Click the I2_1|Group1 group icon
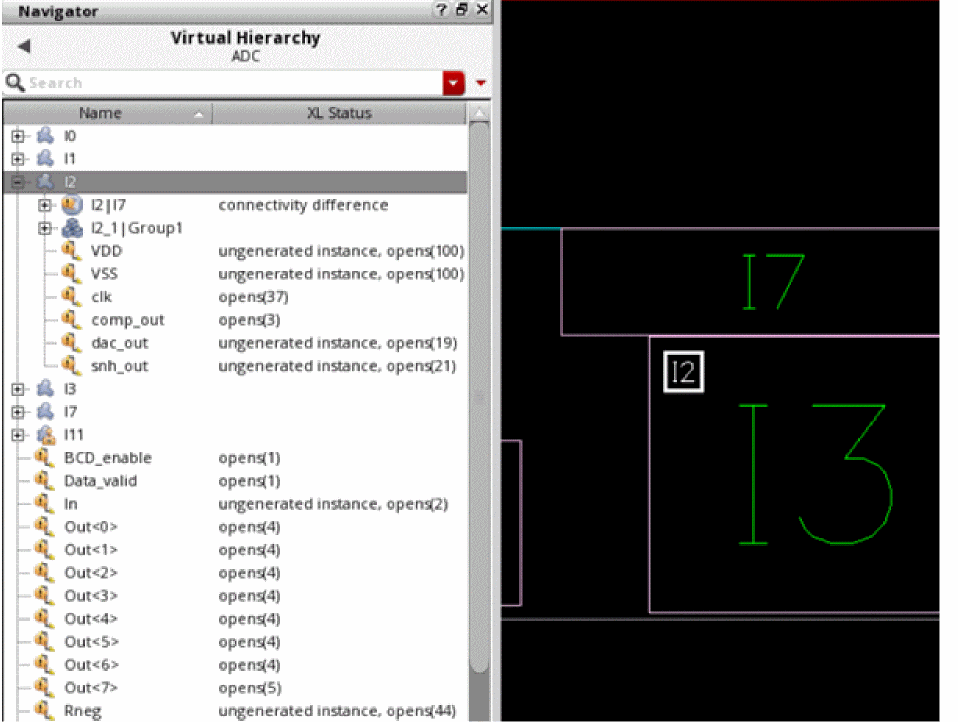This screenshot has width=958, height=722. [x=72, y=228]
